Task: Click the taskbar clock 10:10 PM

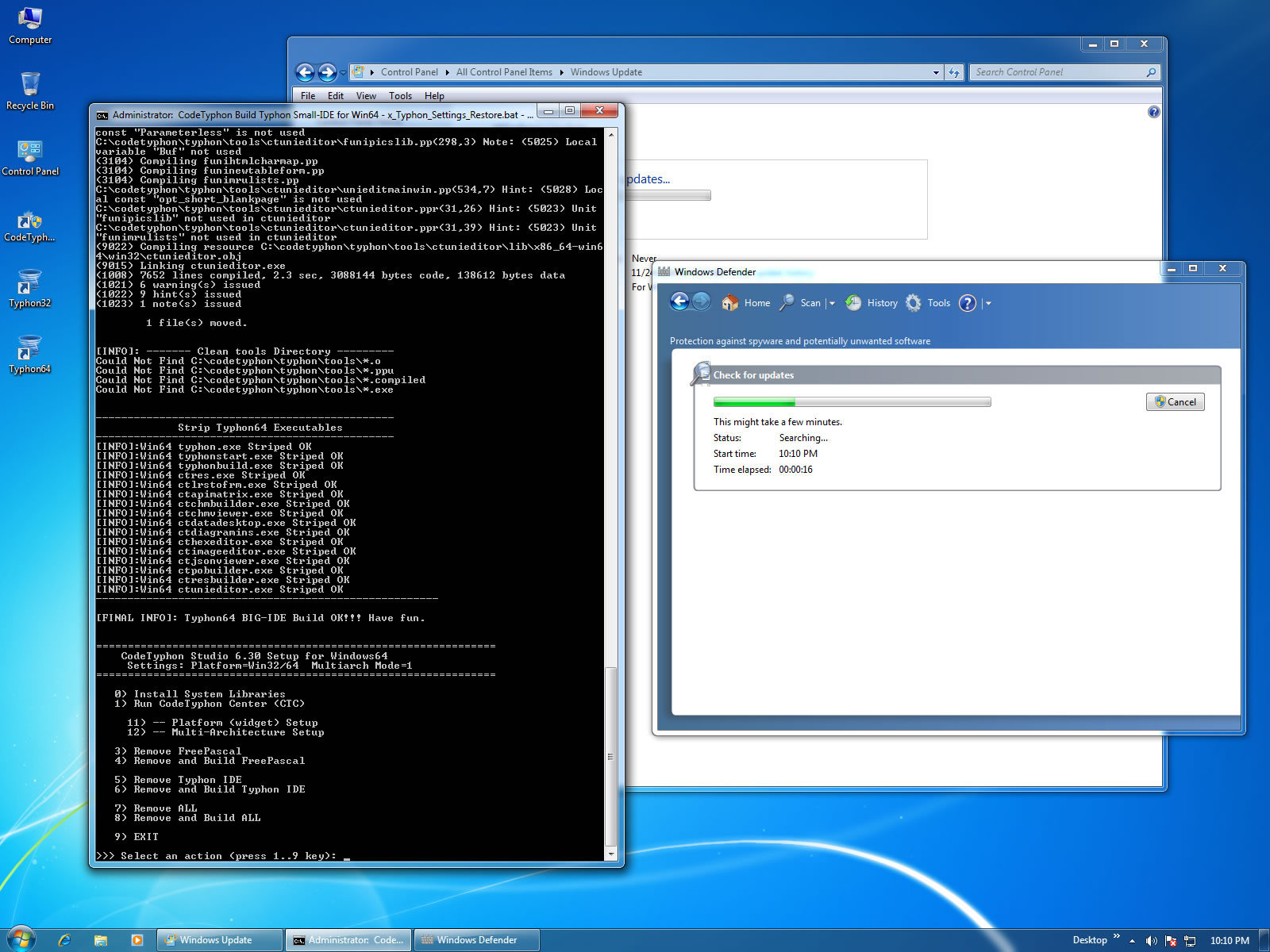Action: click(x=1230, y=941)
